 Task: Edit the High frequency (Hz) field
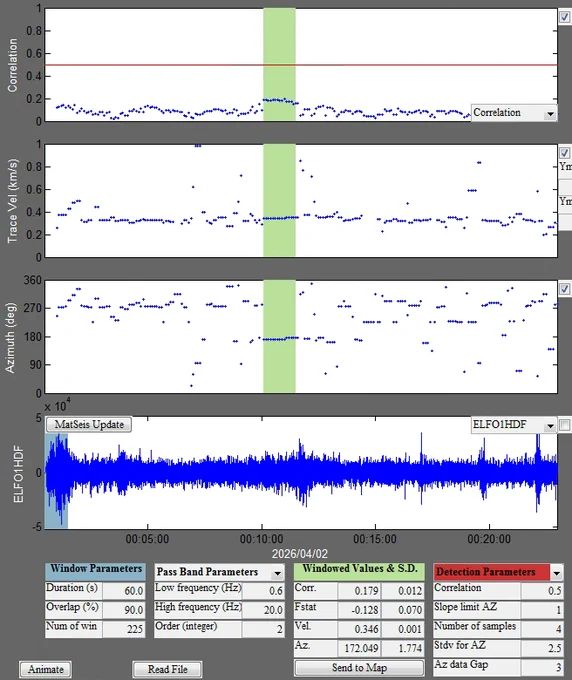click(263, 610)
